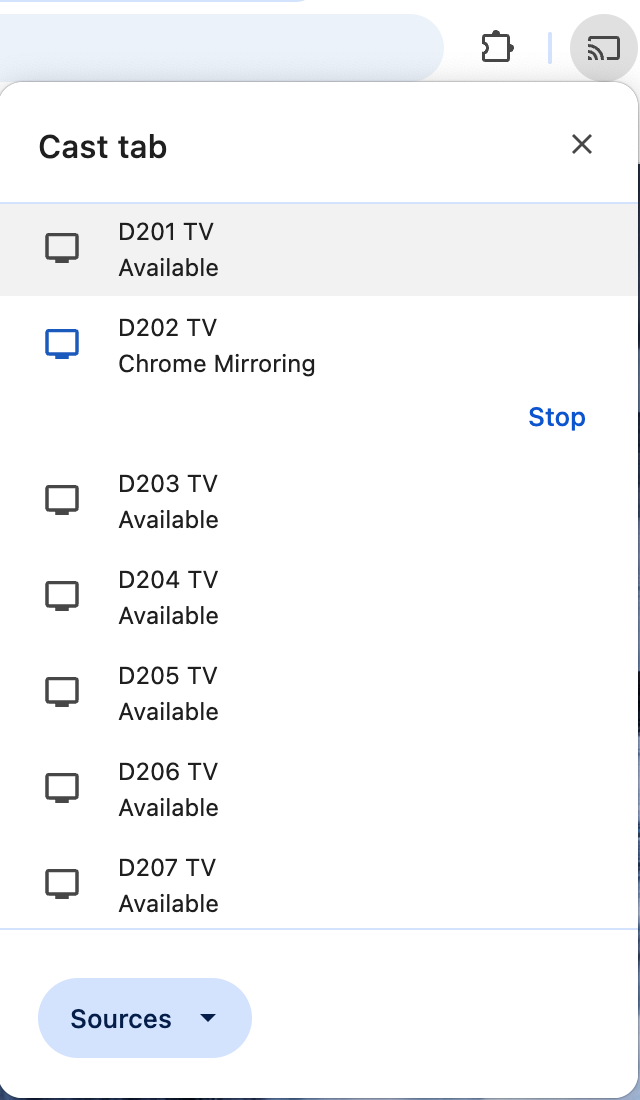Select D206 TV as cast target
This screenshot has width=640, height=1100.
coord(319,789)
